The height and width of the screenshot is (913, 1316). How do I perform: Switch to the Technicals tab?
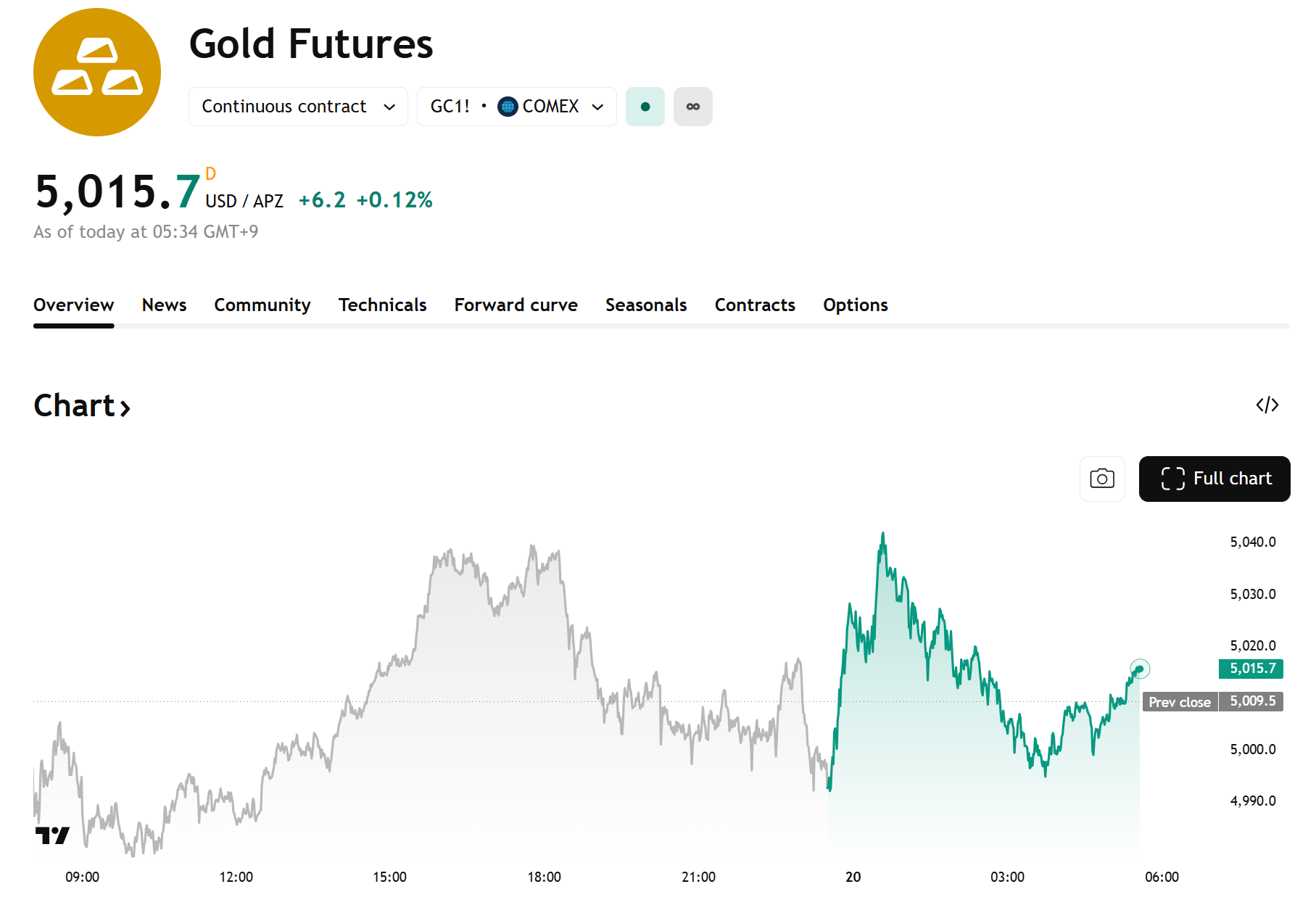click(382, 305)
